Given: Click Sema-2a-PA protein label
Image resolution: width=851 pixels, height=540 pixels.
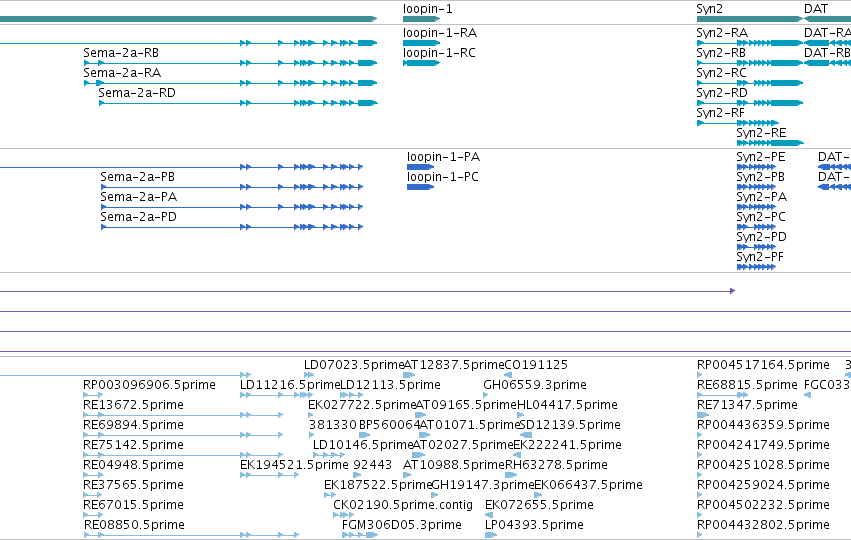Looking at the screenshot, I should [x=139, y=197].
